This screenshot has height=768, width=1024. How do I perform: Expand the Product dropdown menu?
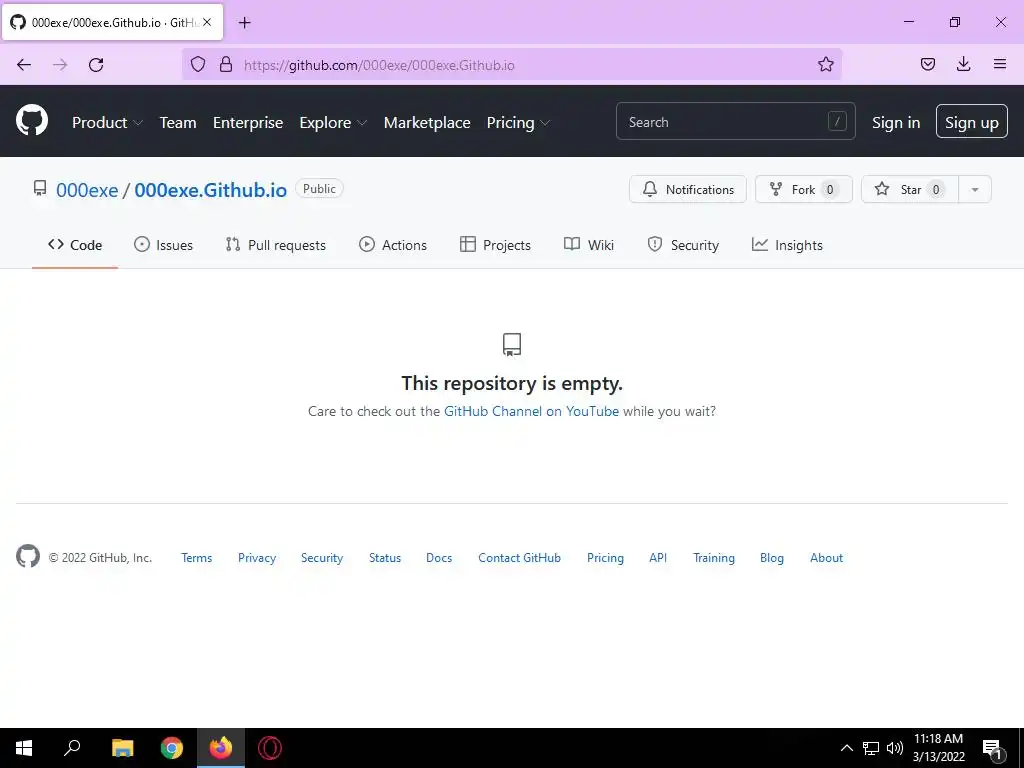click(107, 123)
